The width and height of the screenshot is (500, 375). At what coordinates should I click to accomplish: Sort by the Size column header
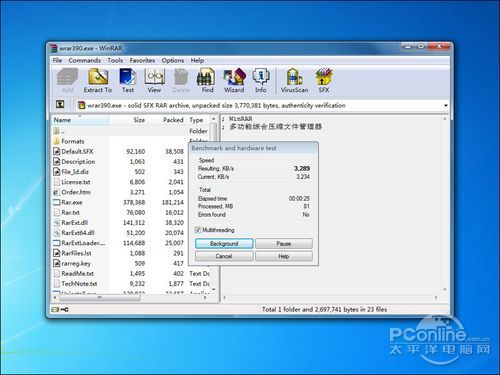click(129, 120)
